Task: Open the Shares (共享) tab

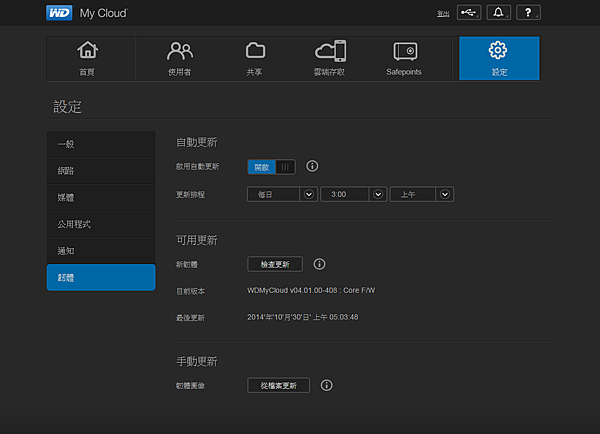Action: [255, 59]
